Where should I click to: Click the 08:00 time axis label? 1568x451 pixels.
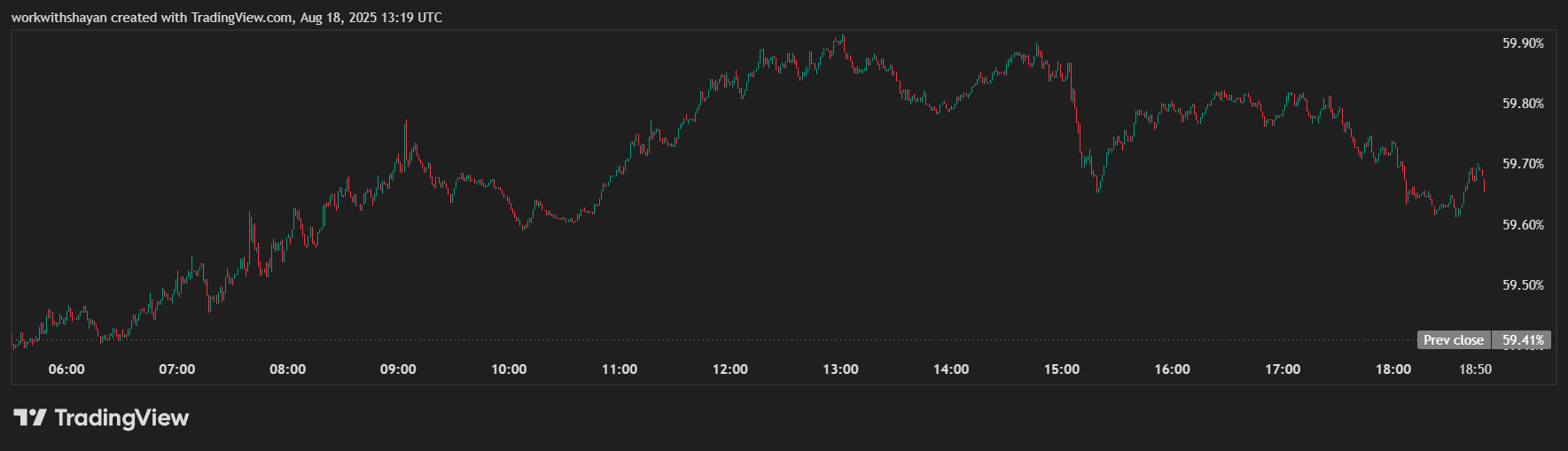click(x=287, y=369)
